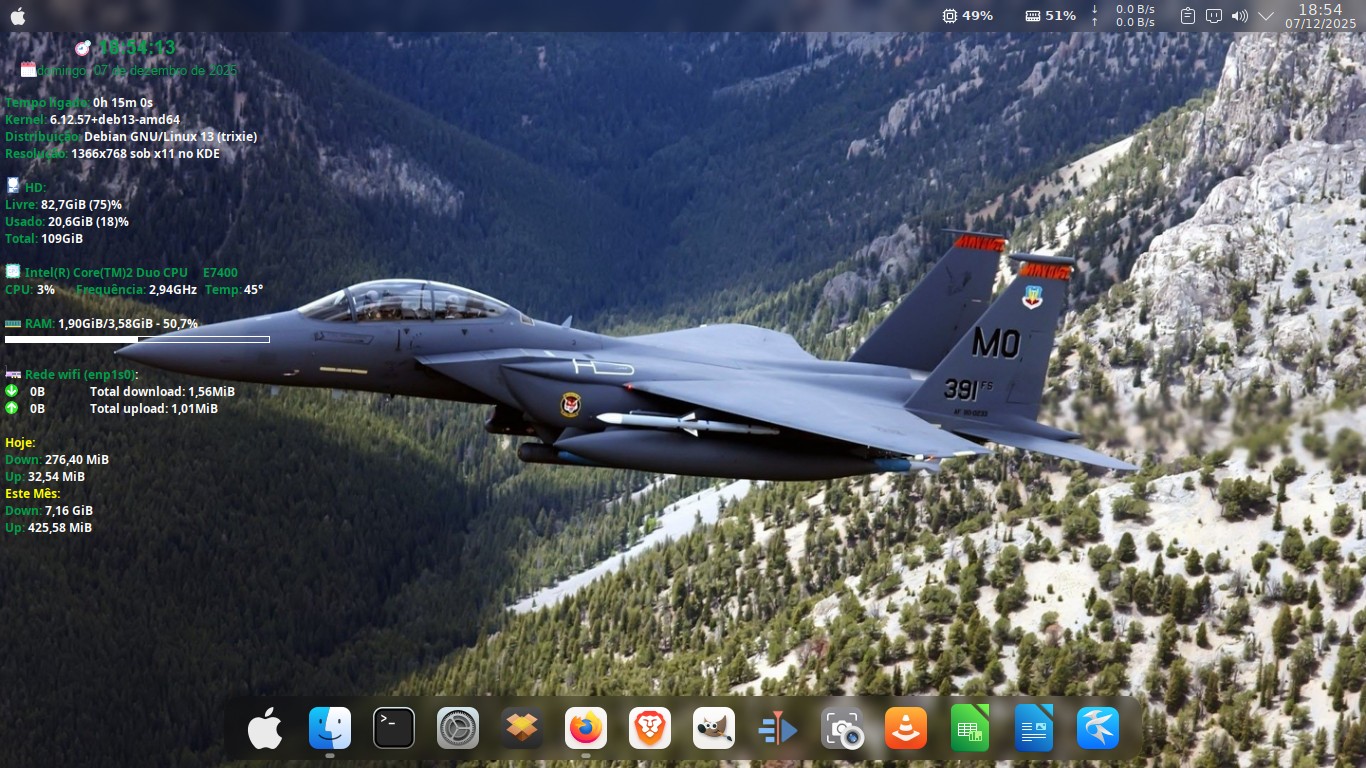Open the Finder file manager from dock
Screen dimensions: 1366x768
point(330,728)
